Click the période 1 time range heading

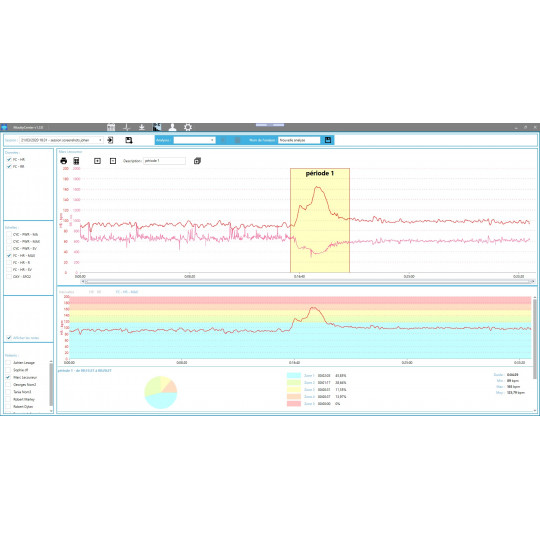tap(84, 371)
